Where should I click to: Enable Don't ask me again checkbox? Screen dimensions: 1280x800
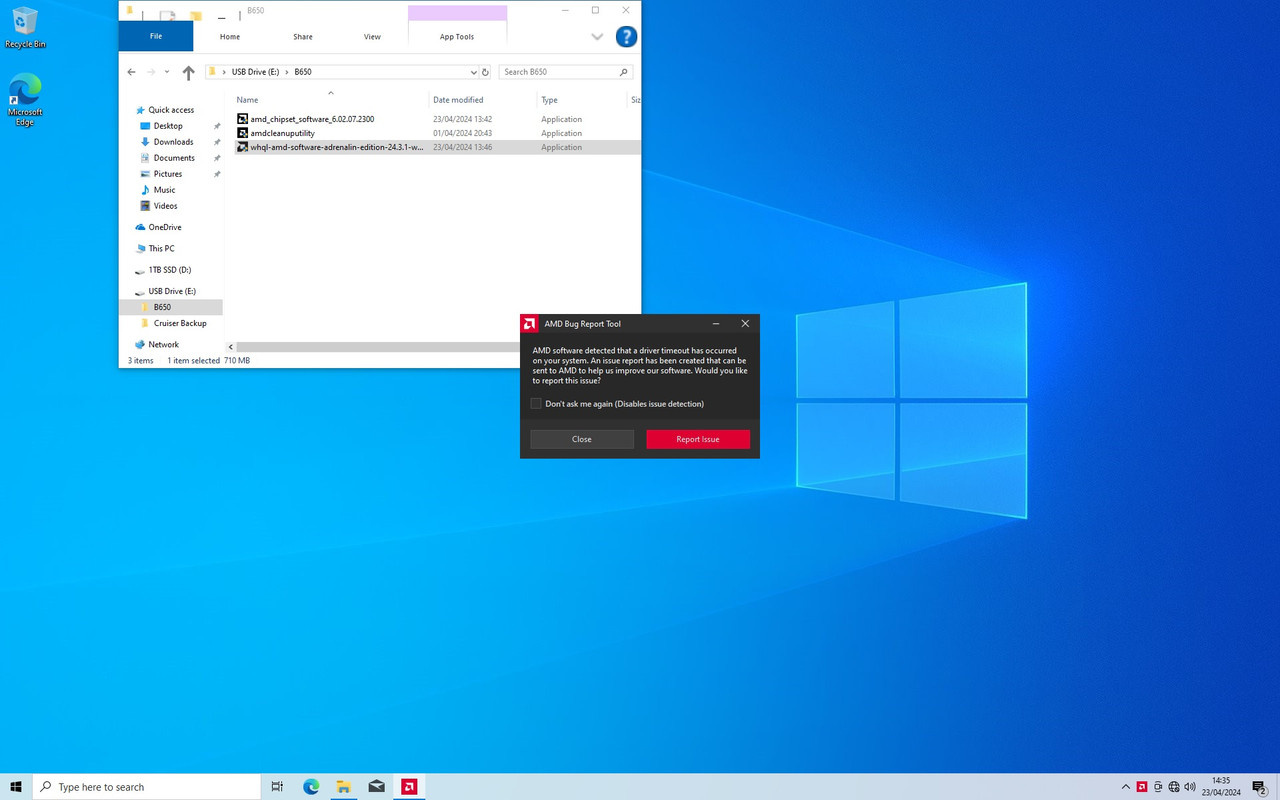[536, 404]
